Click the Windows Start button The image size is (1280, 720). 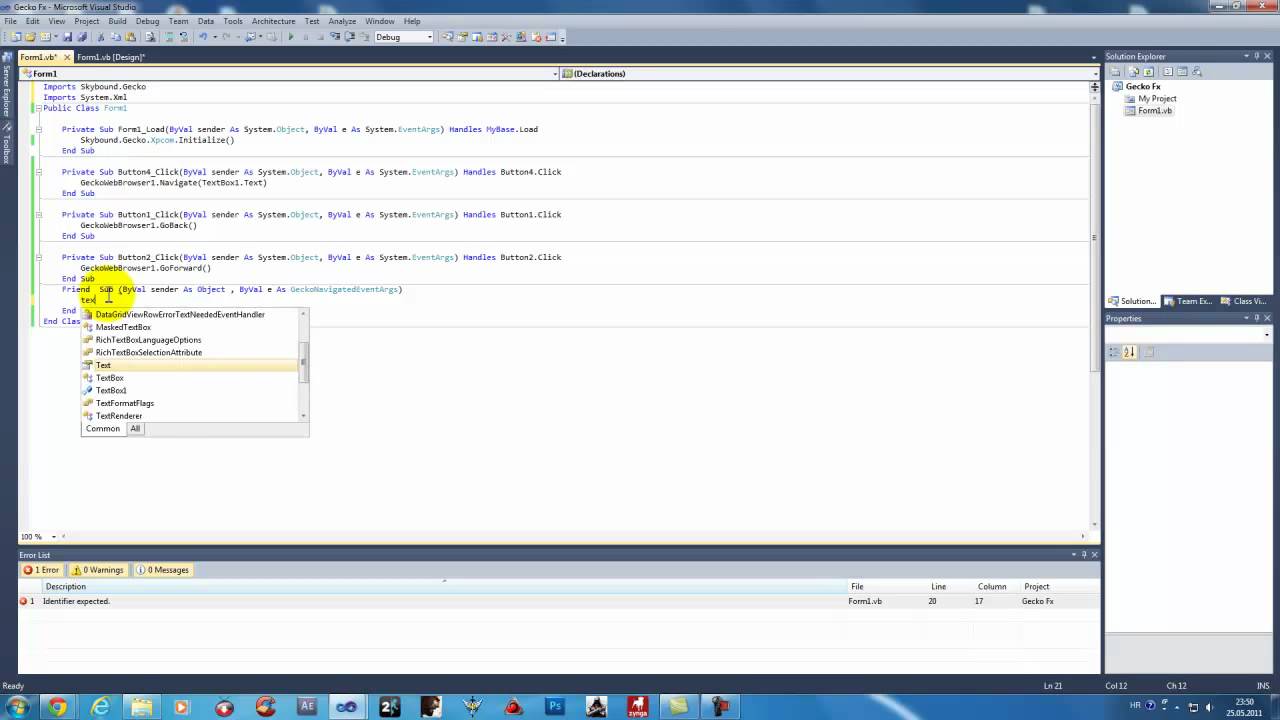pos(17,707)
